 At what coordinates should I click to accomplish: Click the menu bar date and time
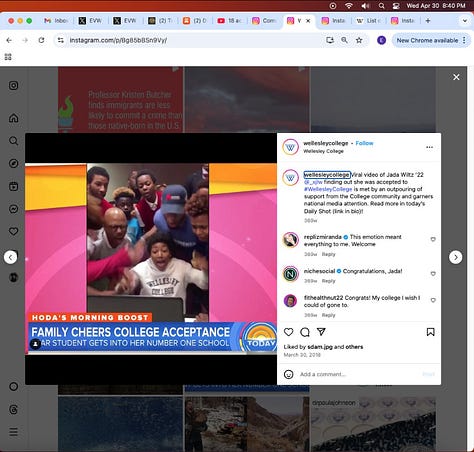(x=436, y=6)
